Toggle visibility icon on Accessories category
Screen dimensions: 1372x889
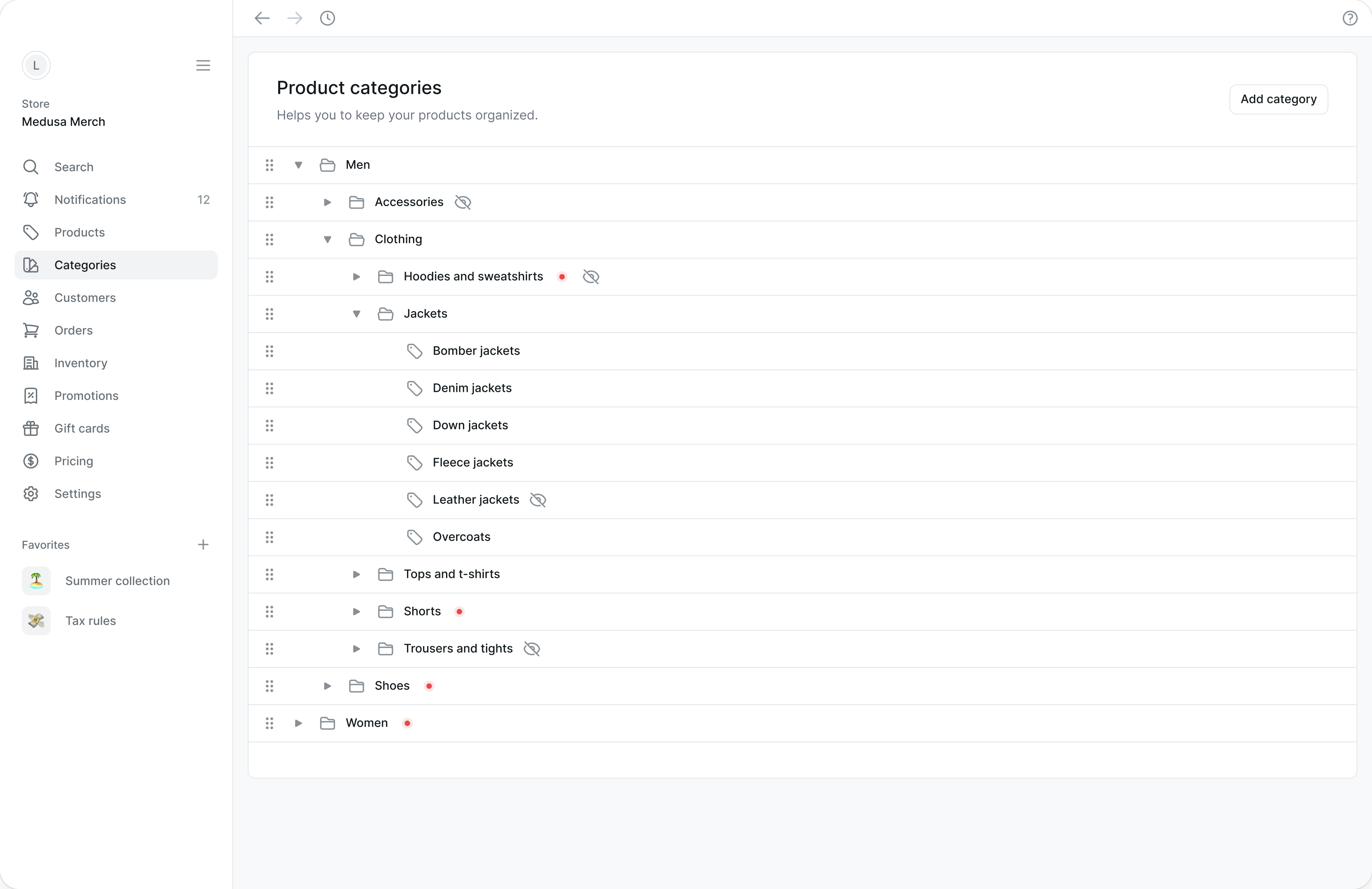click(463, 203)
